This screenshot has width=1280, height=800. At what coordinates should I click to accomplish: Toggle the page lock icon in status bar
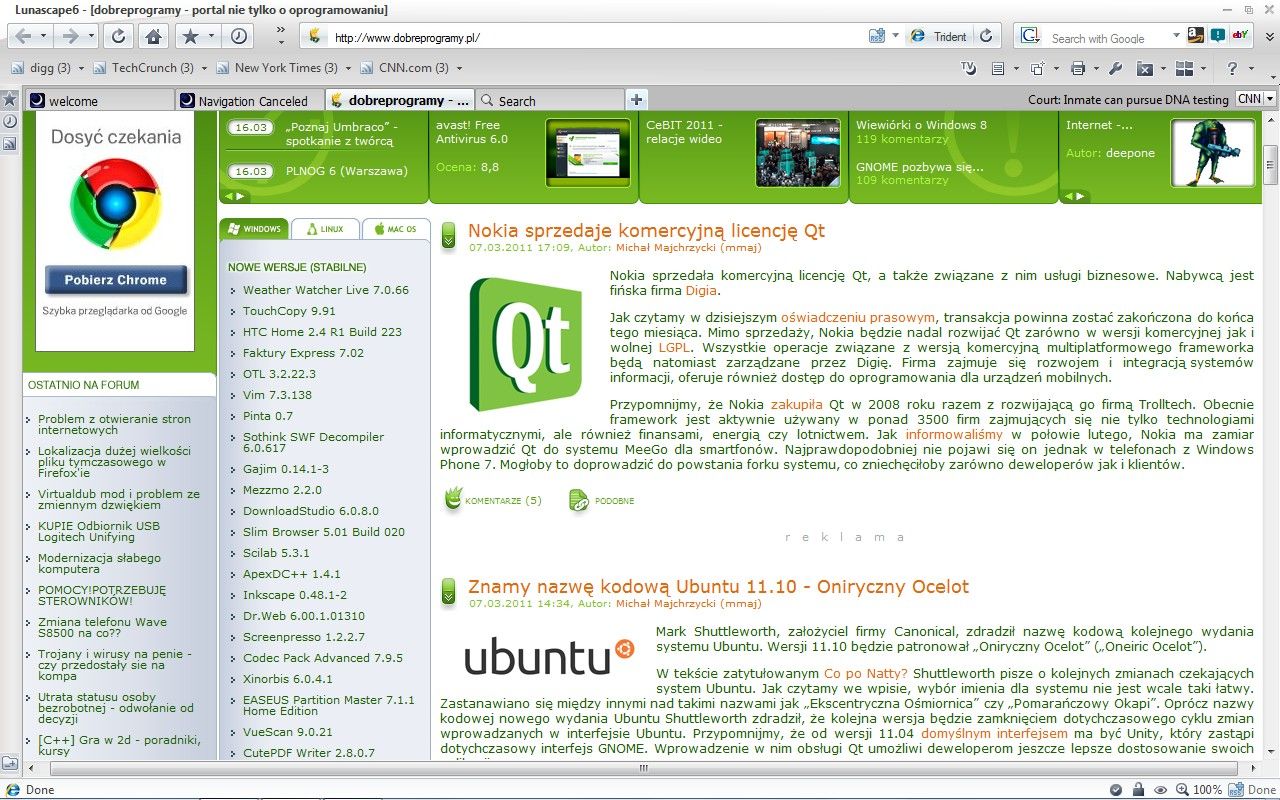1139,789
